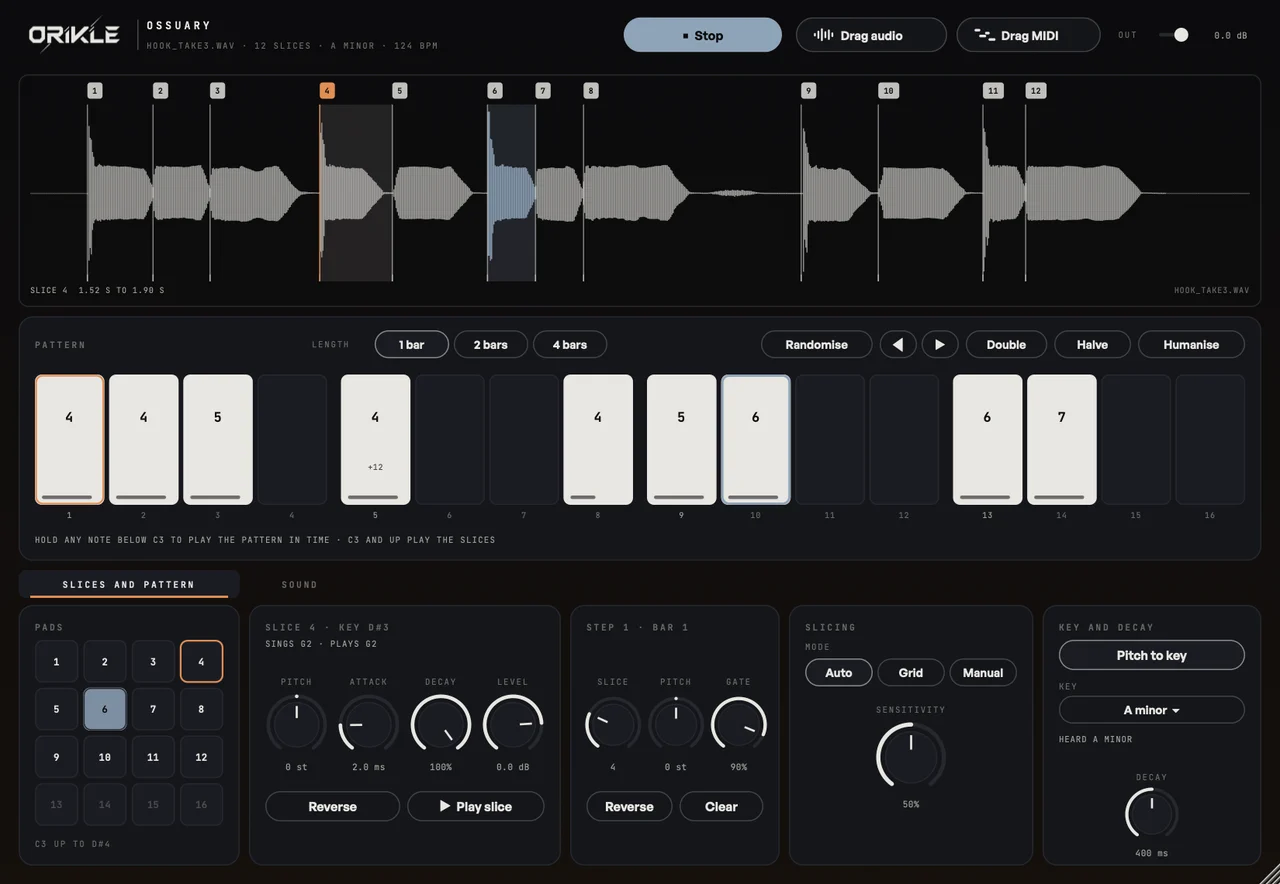The image size is (1280, 884).
Task: Halve the pattern
Action: pos(1092,344)
